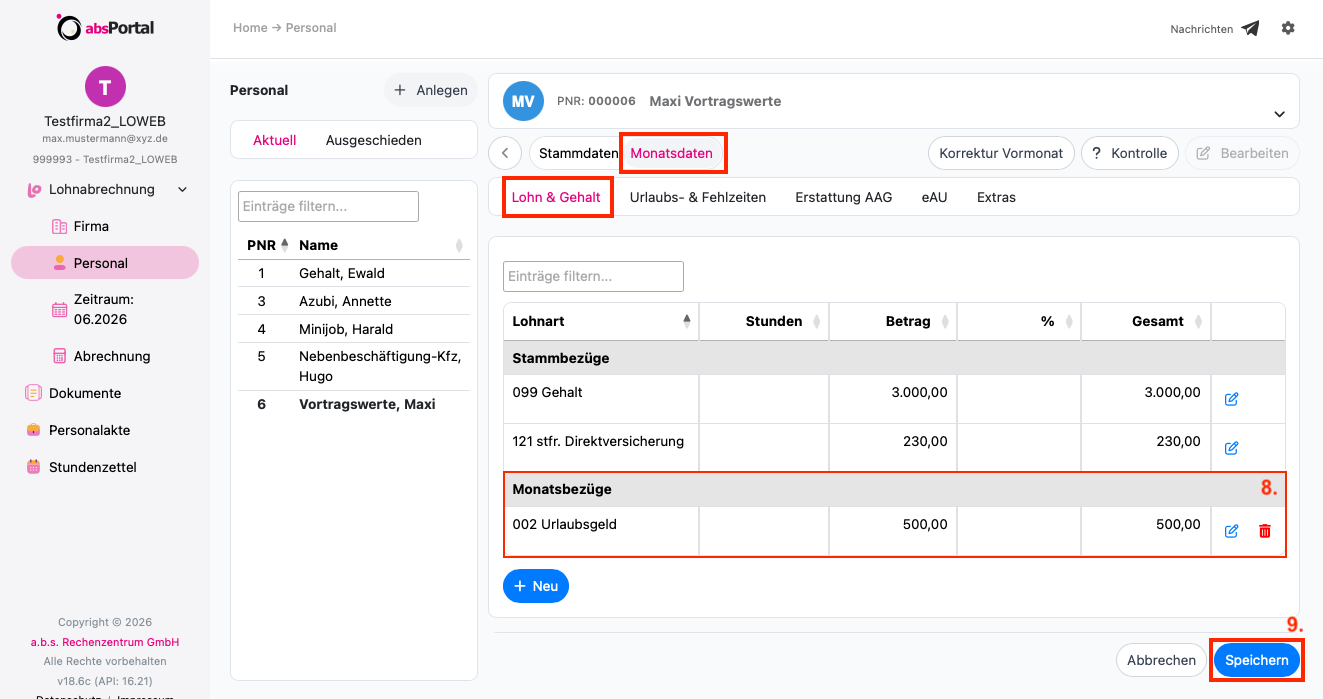Expand the Maxi Vortragswerte header panel
Screen dimensions: 1323x699
tap(1280, 114)
